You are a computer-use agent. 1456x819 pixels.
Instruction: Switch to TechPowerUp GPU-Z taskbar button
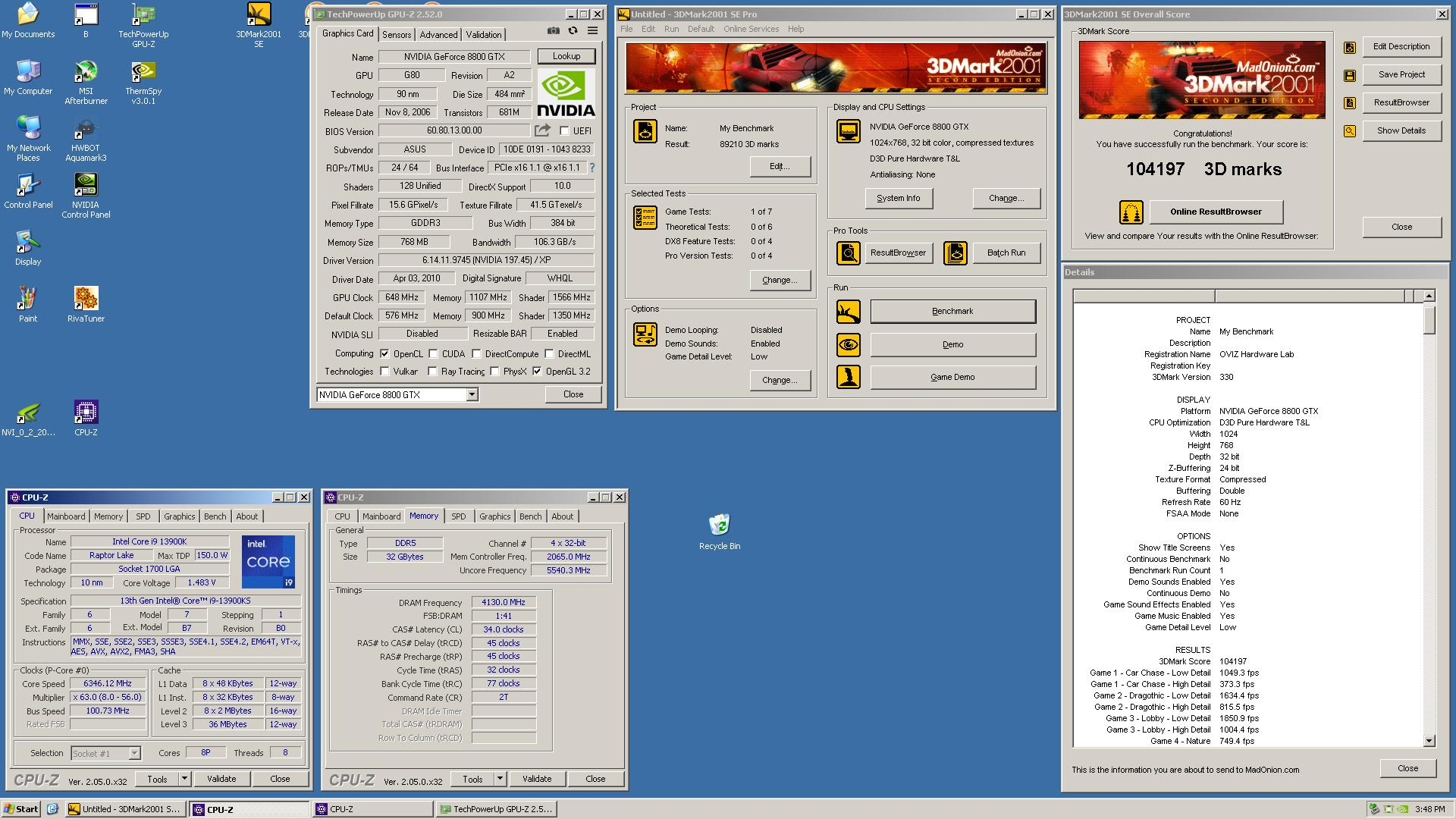pos(497,809)
